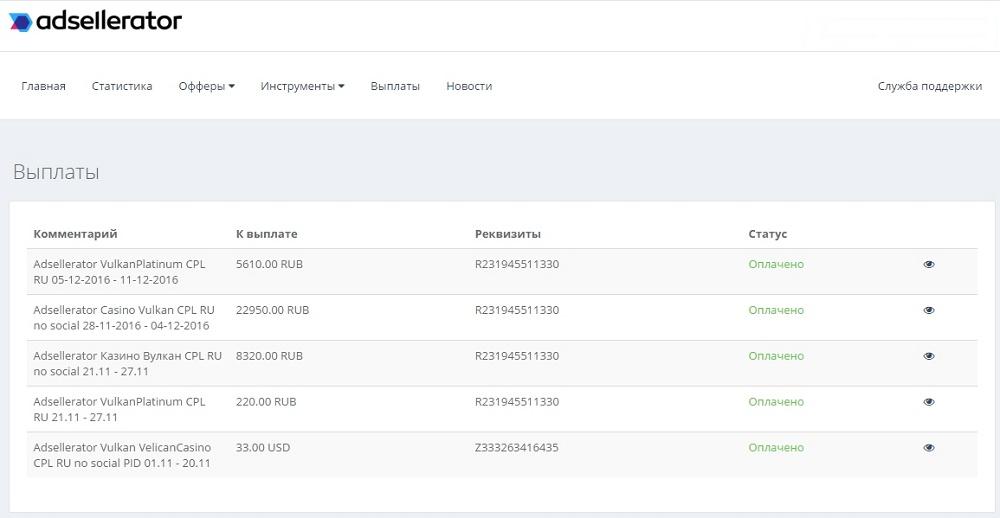Open the Статистика section

pyautogui.click(x=122, y=86)
